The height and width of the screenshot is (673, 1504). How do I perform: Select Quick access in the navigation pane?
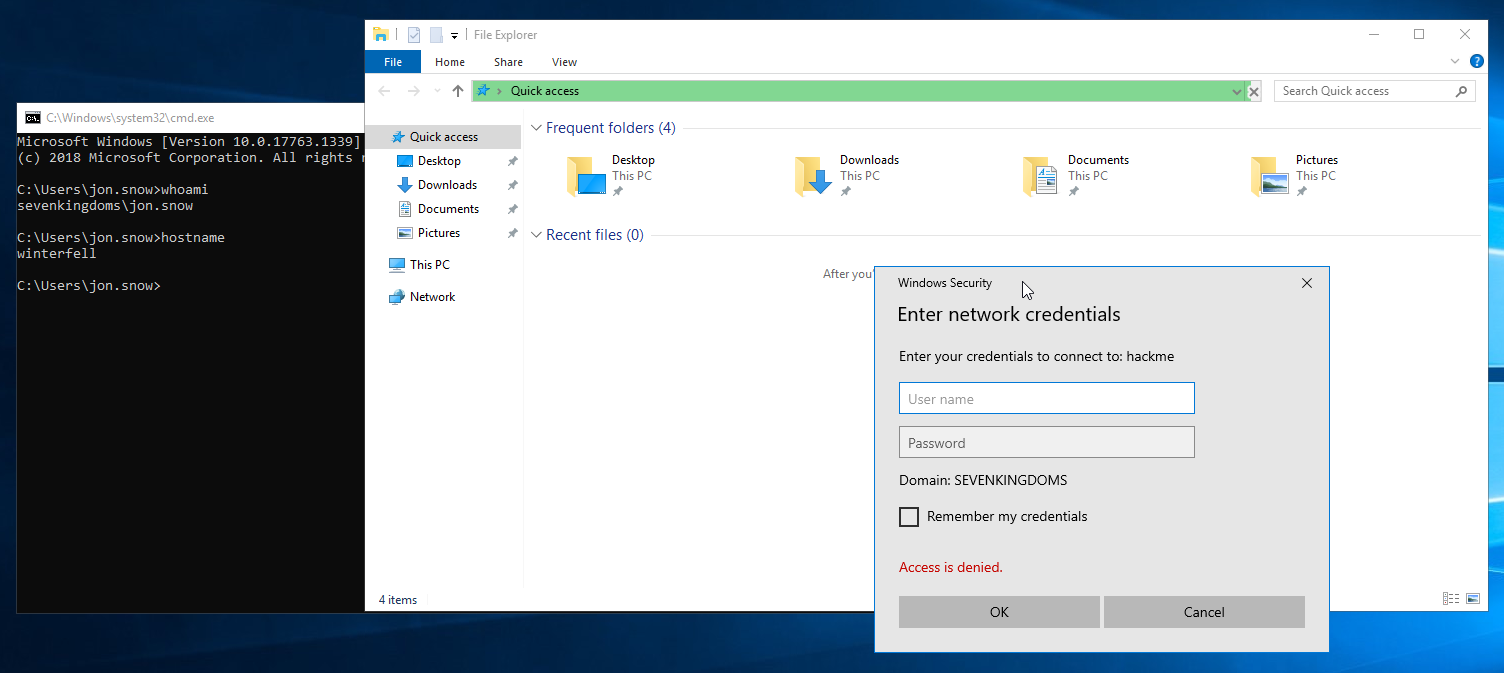click(443, 137)
